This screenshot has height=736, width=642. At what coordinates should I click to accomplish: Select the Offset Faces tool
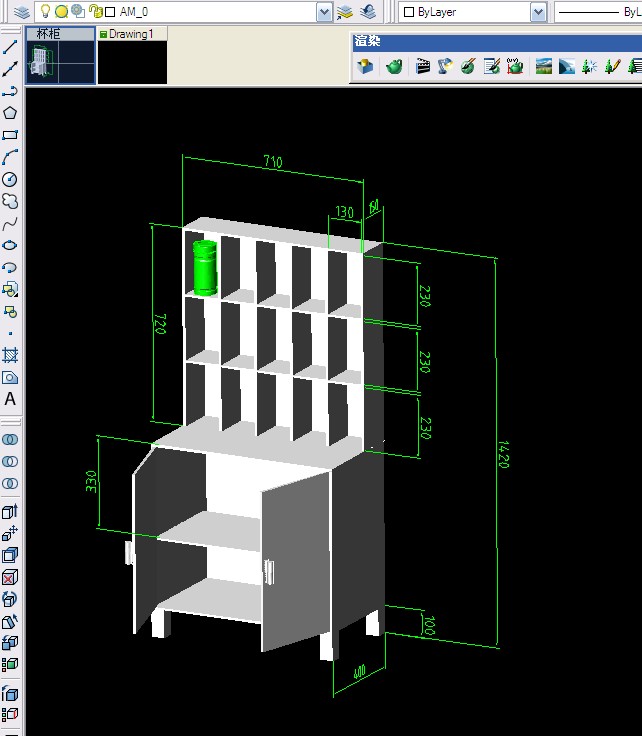(x=10, y=555)
